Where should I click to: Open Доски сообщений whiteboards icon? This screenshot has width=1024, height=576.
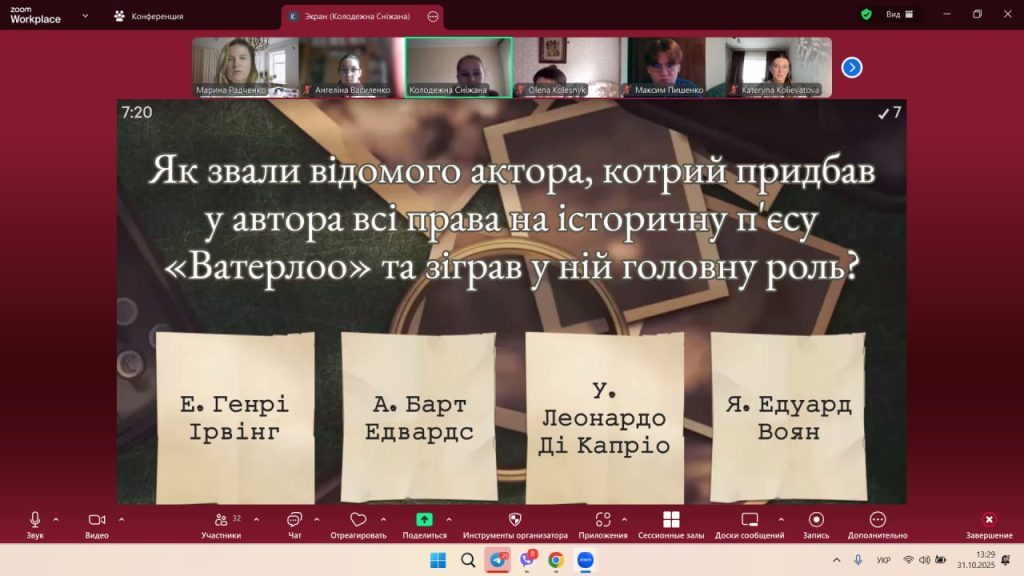click(749, 520)
